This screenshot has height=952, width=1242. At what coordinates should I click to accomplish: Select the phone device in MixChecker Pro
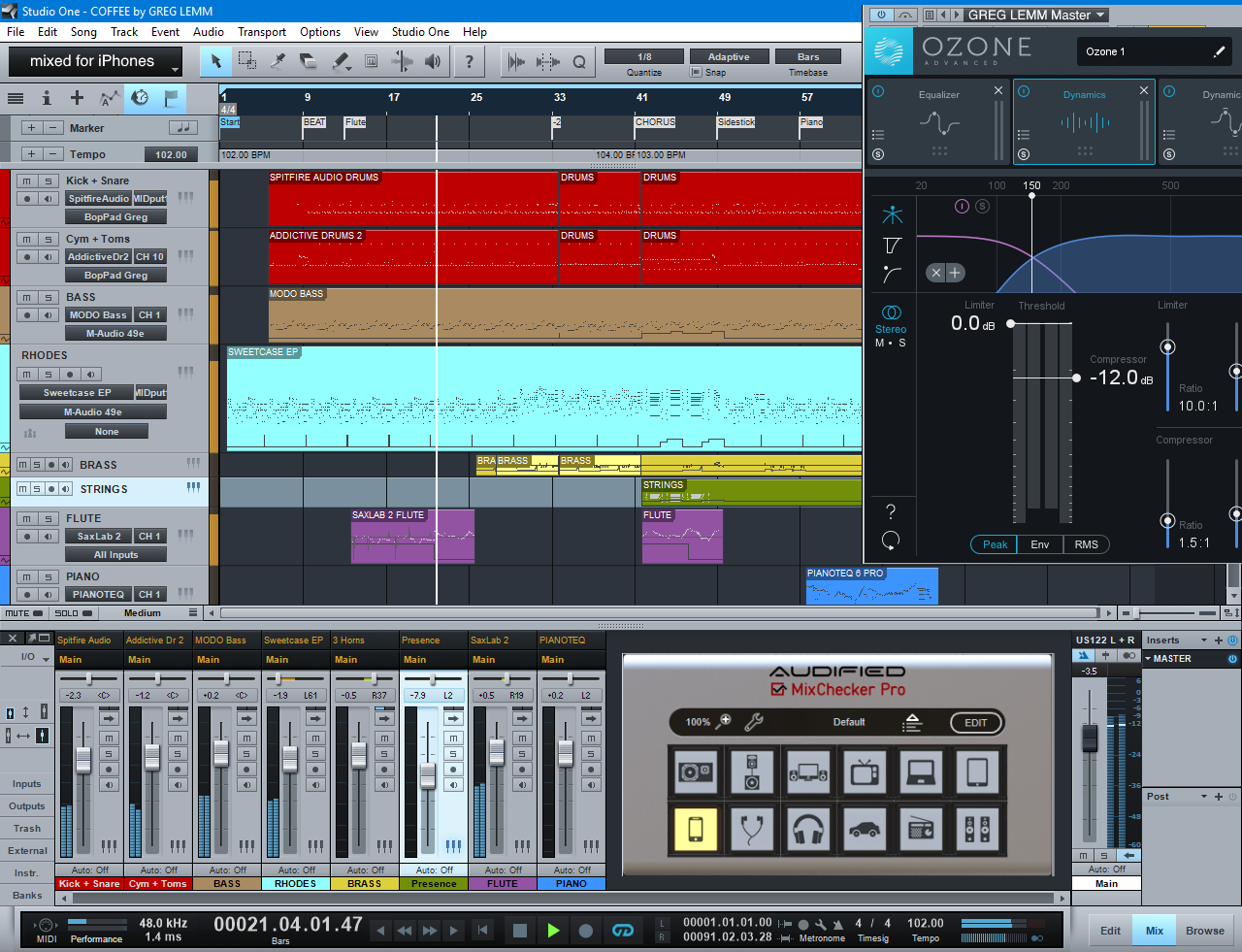pyautogui.click(x=696, y=830)
